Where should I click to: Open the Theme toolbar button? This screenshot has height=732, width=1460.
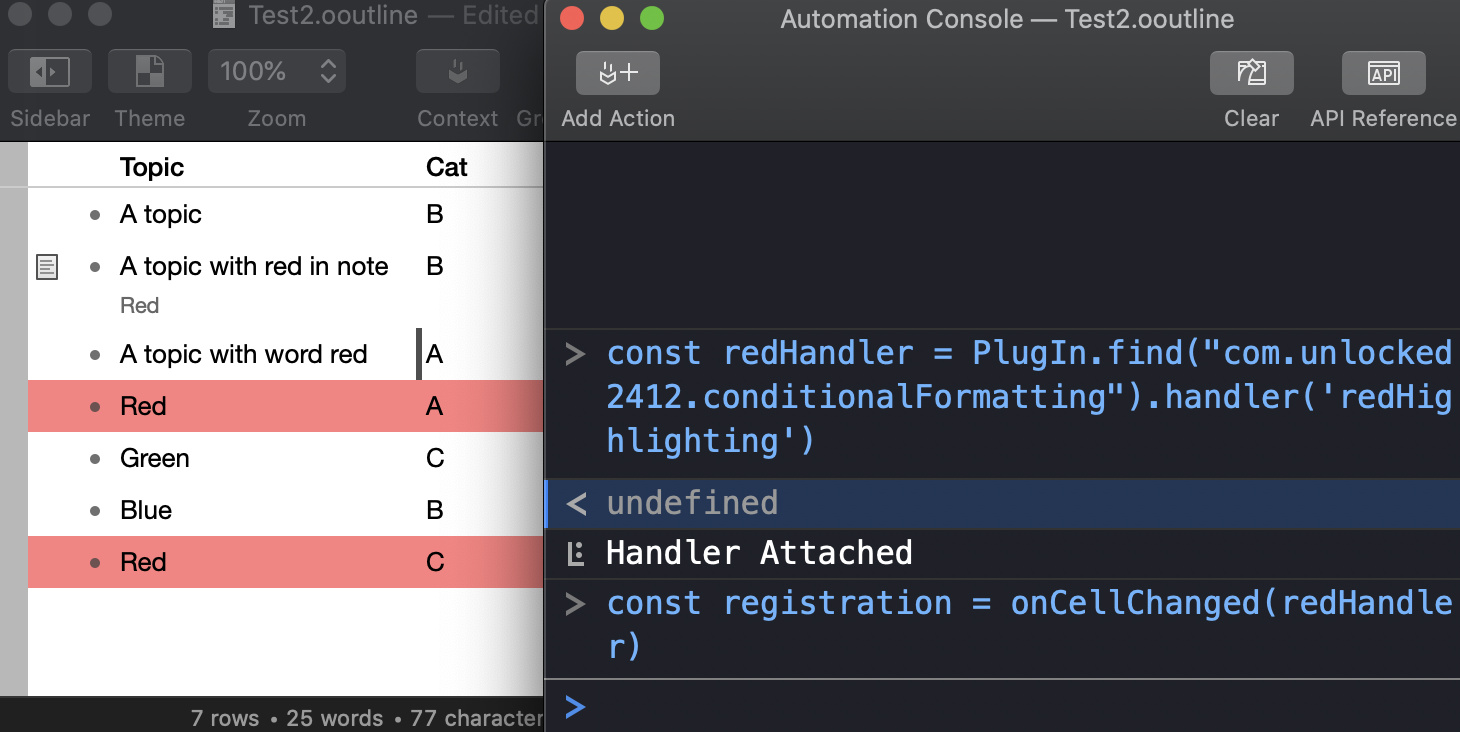(150, 72)
